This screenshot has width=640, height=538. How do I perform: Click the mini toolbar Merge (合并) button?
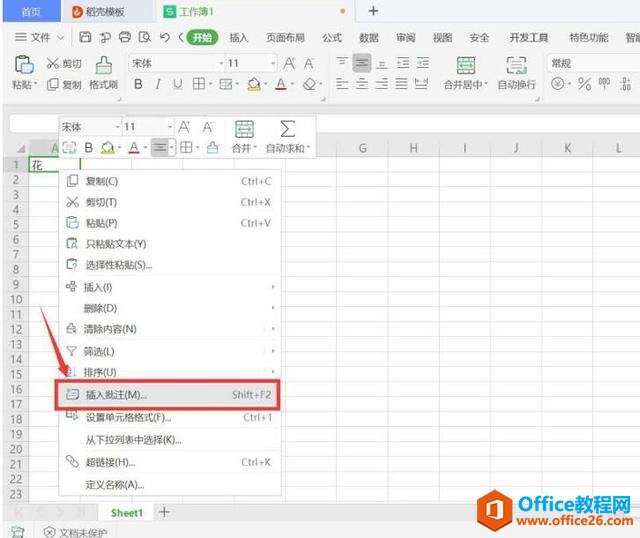[x=244, y=136]
